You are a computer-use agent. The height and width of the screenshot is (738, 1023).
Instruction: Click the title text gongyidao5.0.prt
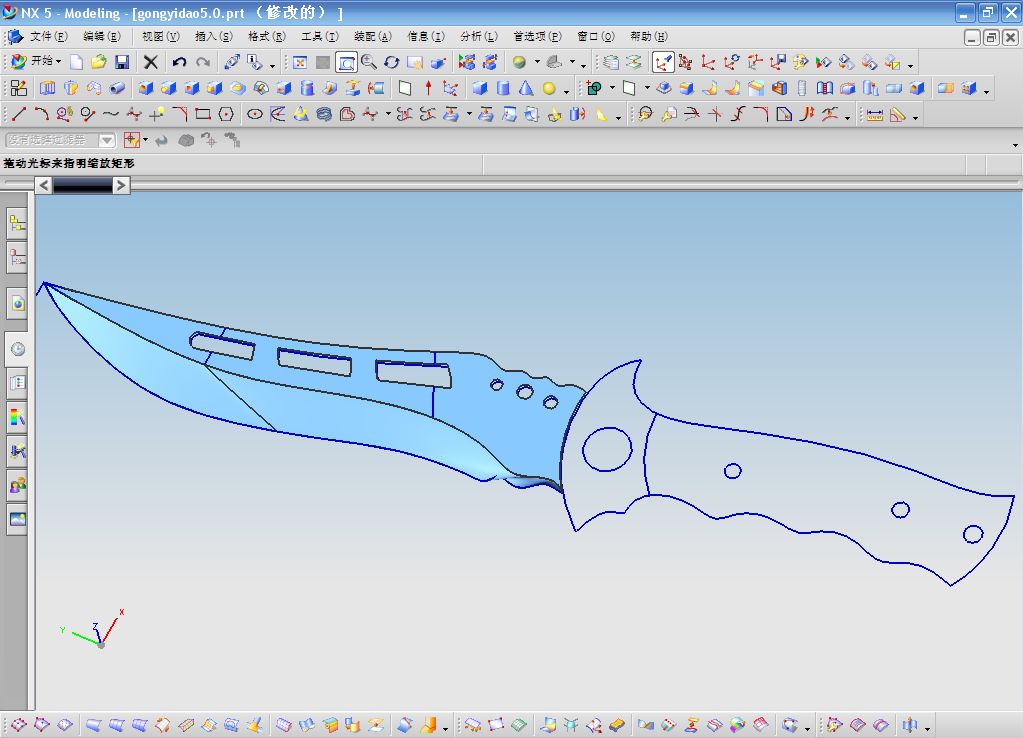coord(189,13)
